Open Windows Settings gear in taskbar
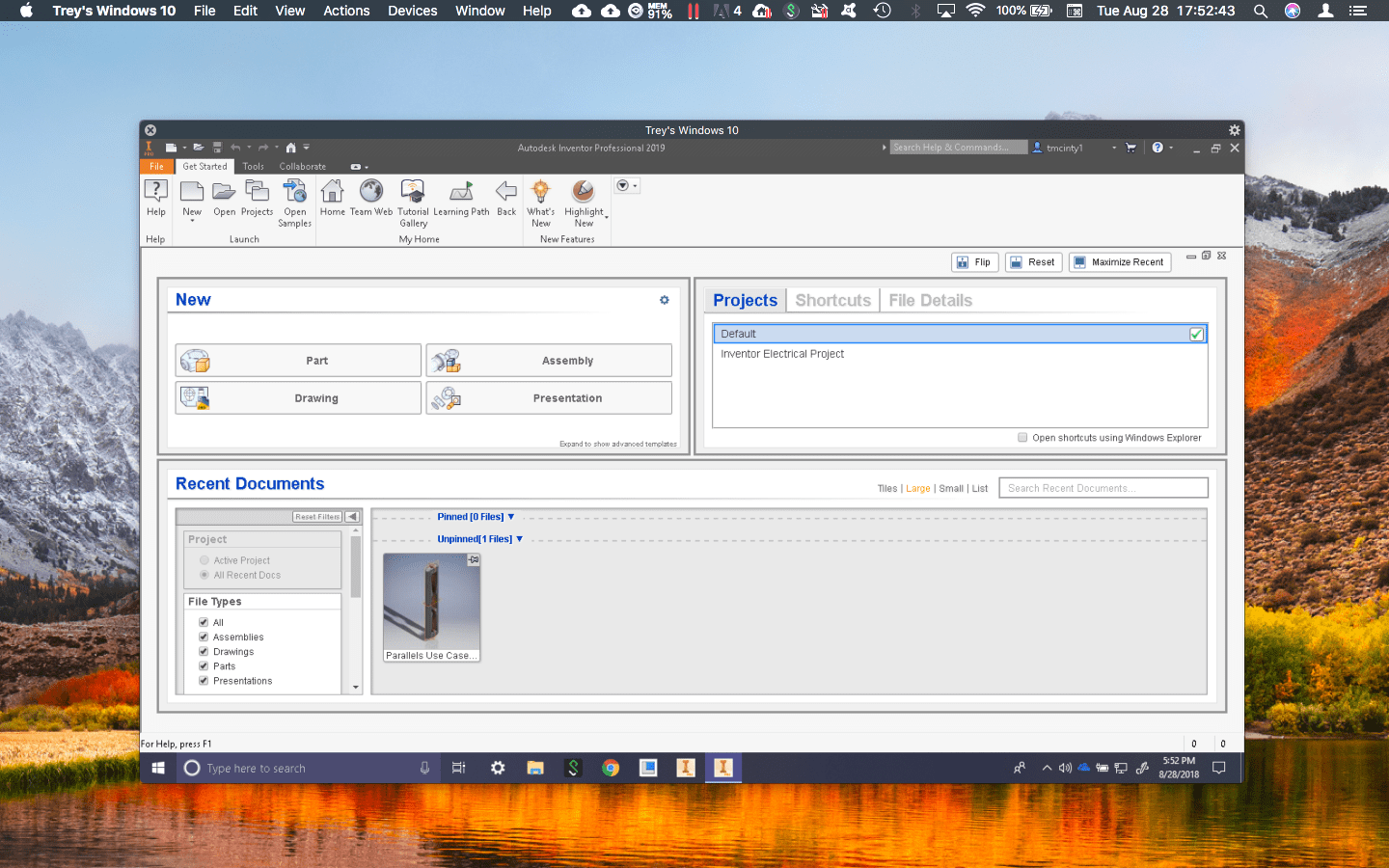 (498, 768)
